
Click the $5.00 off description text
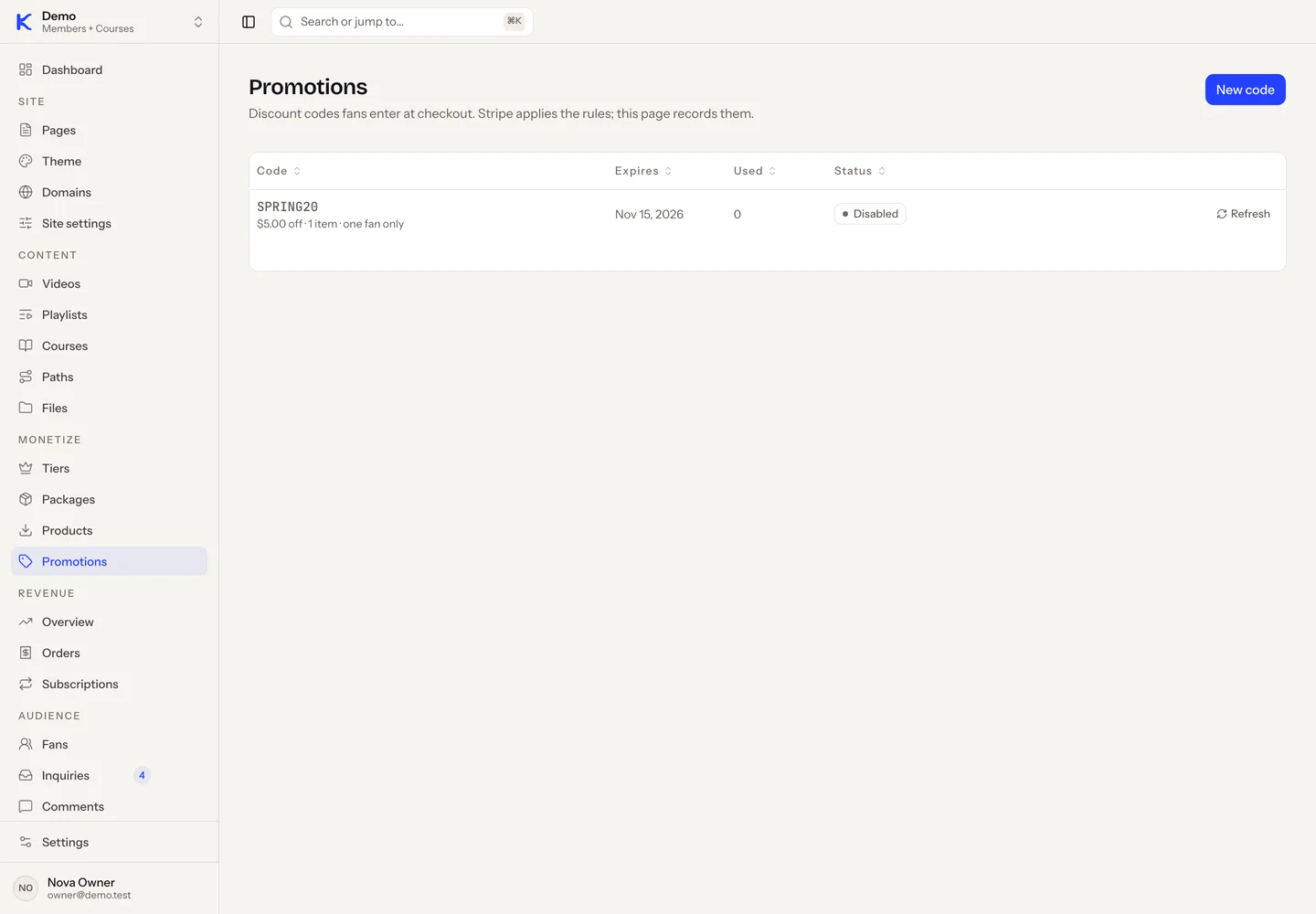(x=330, y=224)
